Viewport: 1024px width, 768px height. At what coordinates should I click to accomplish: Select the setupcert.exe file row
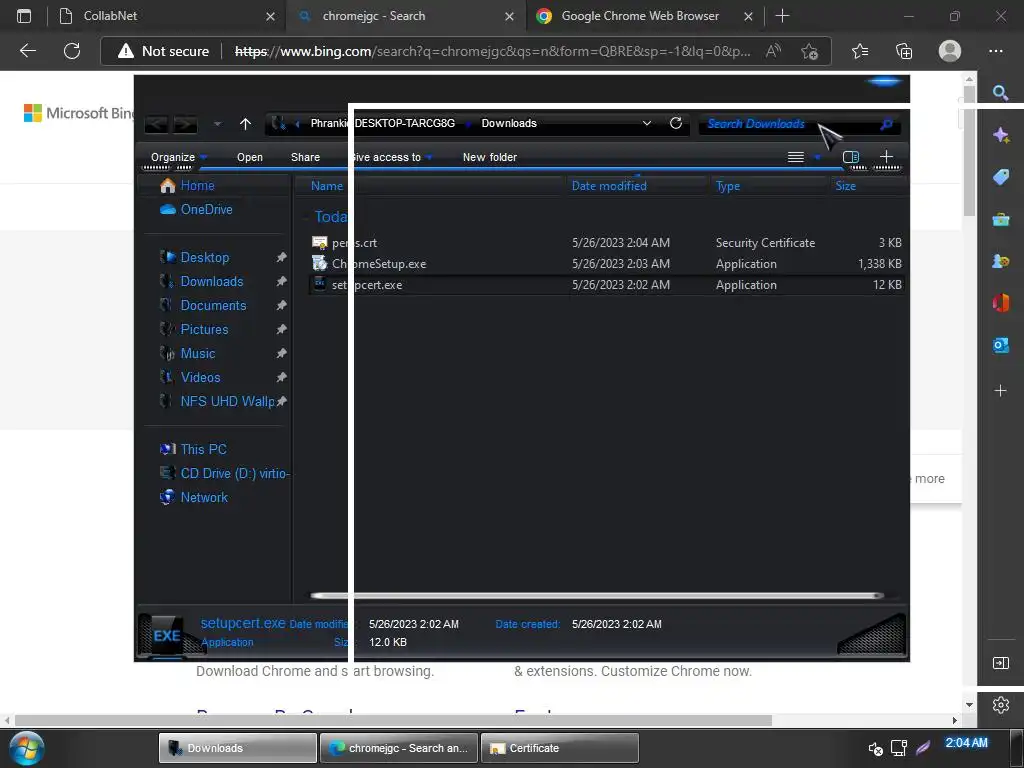coord(607,285)
